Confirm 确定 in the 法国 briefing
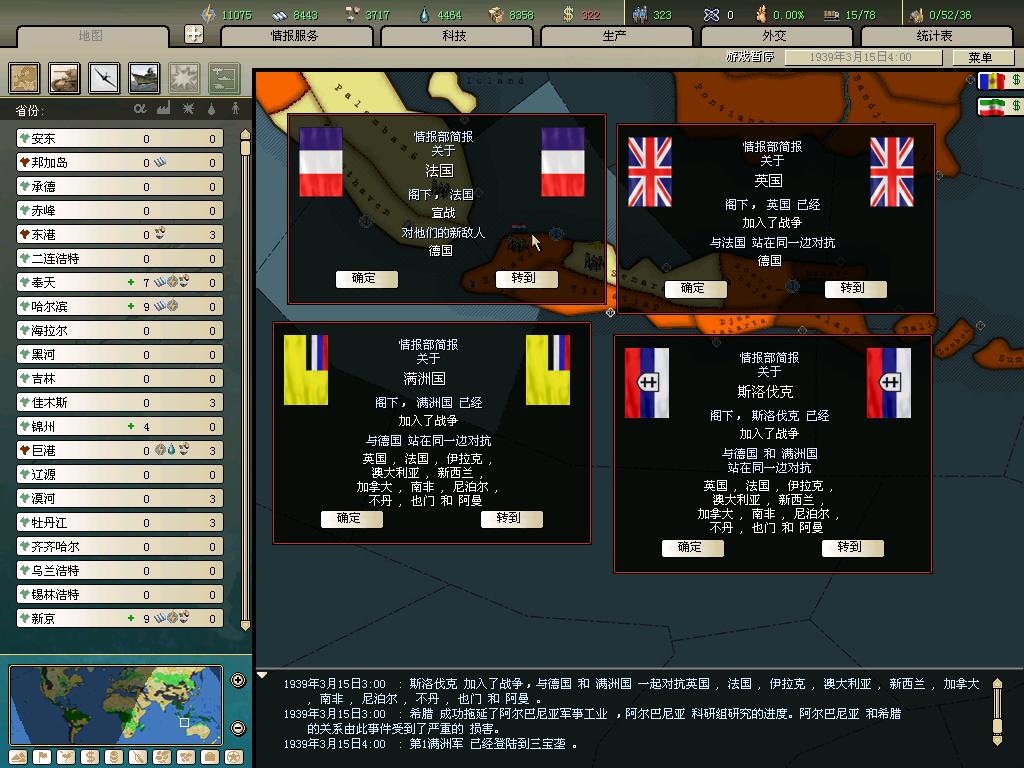The height and width of the screenshot is (768, 1024). coord(366,279)
